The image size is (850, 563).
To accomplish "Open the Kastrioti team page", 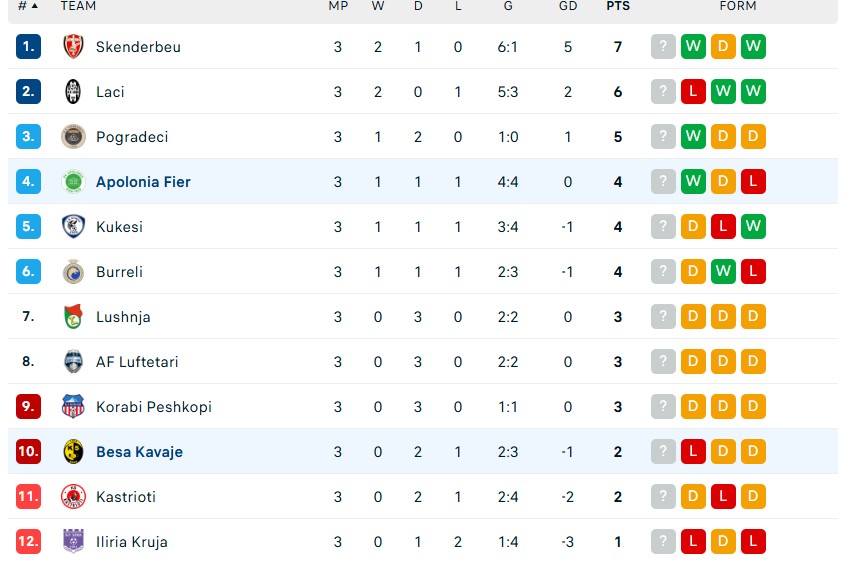I will 125,497.
